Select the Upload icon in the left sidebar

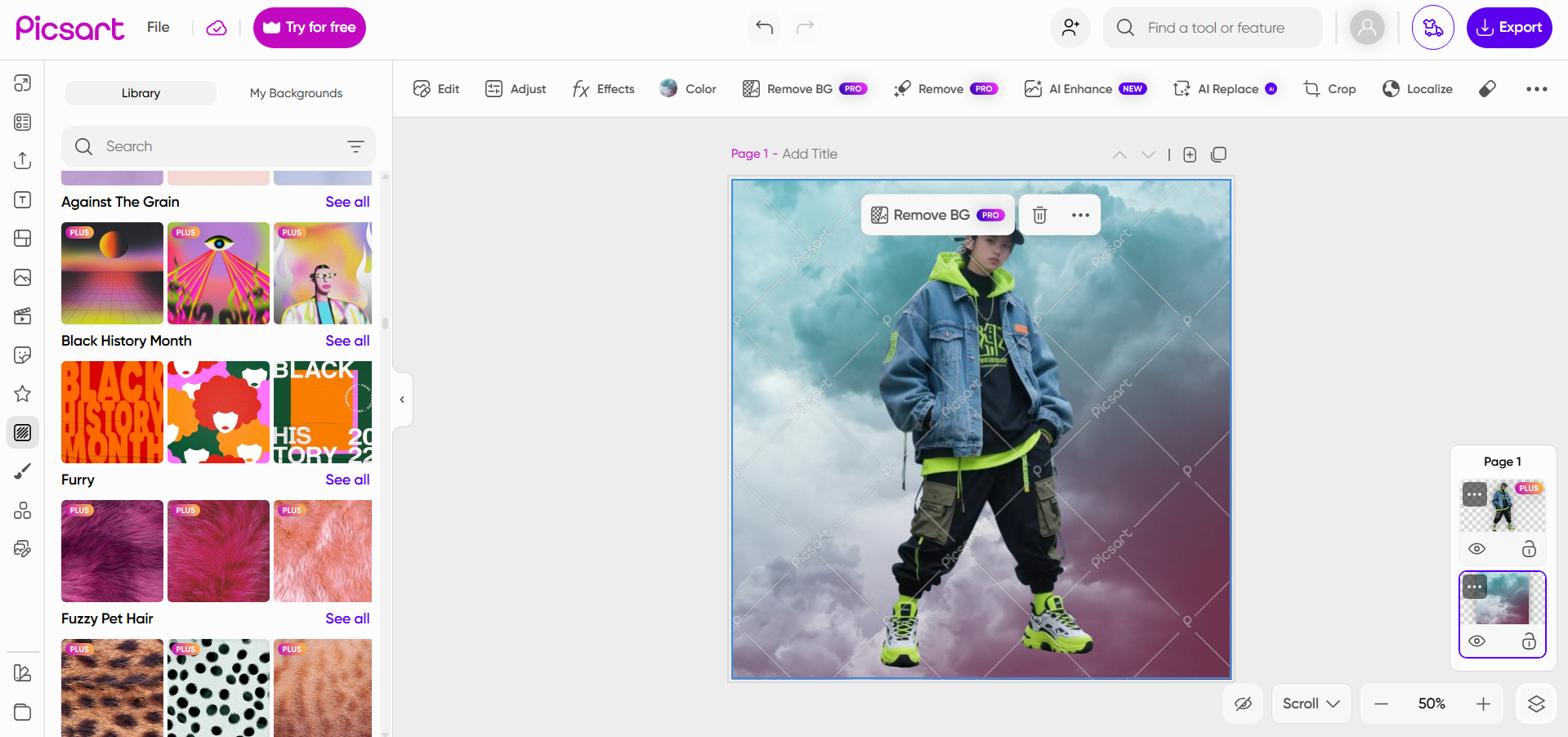pos(22,160)
